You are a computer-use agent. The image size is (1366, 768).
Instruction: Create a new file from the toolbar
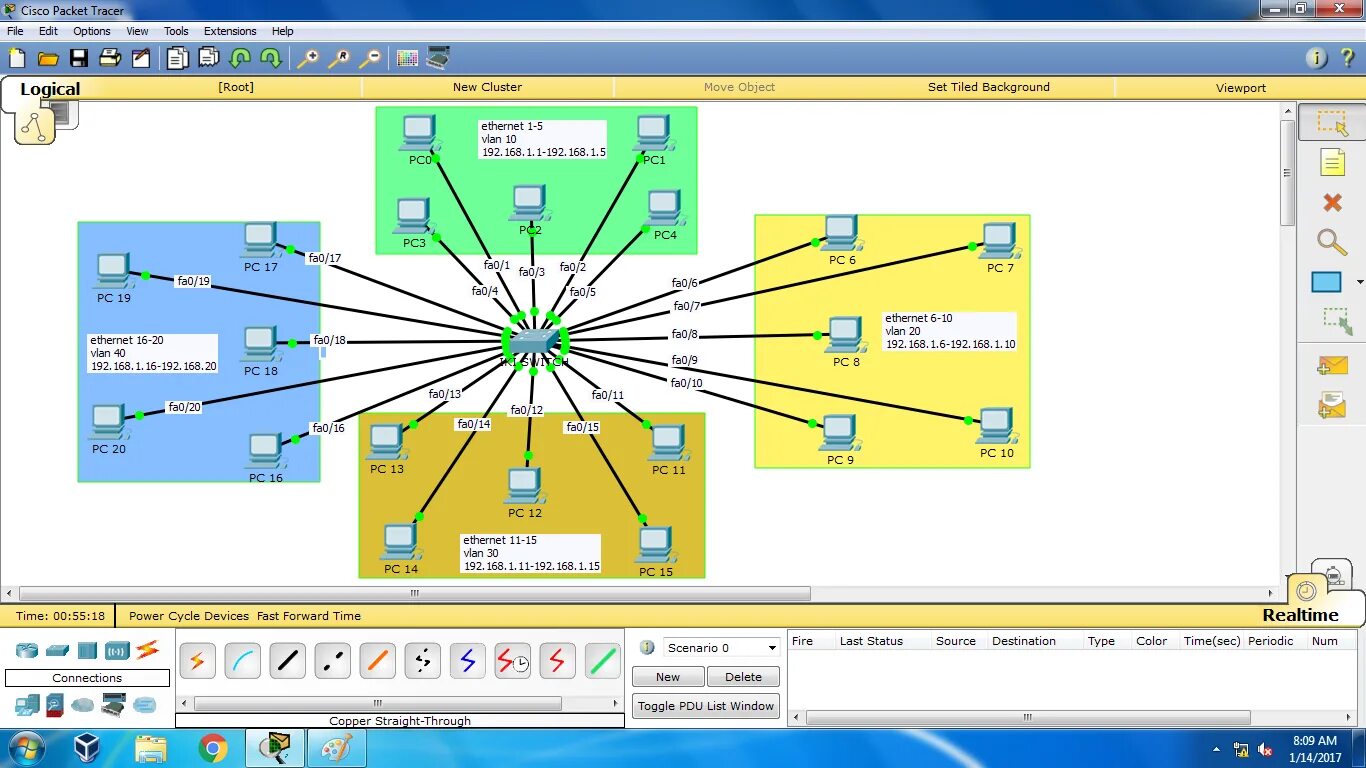(x=17, y=58)
